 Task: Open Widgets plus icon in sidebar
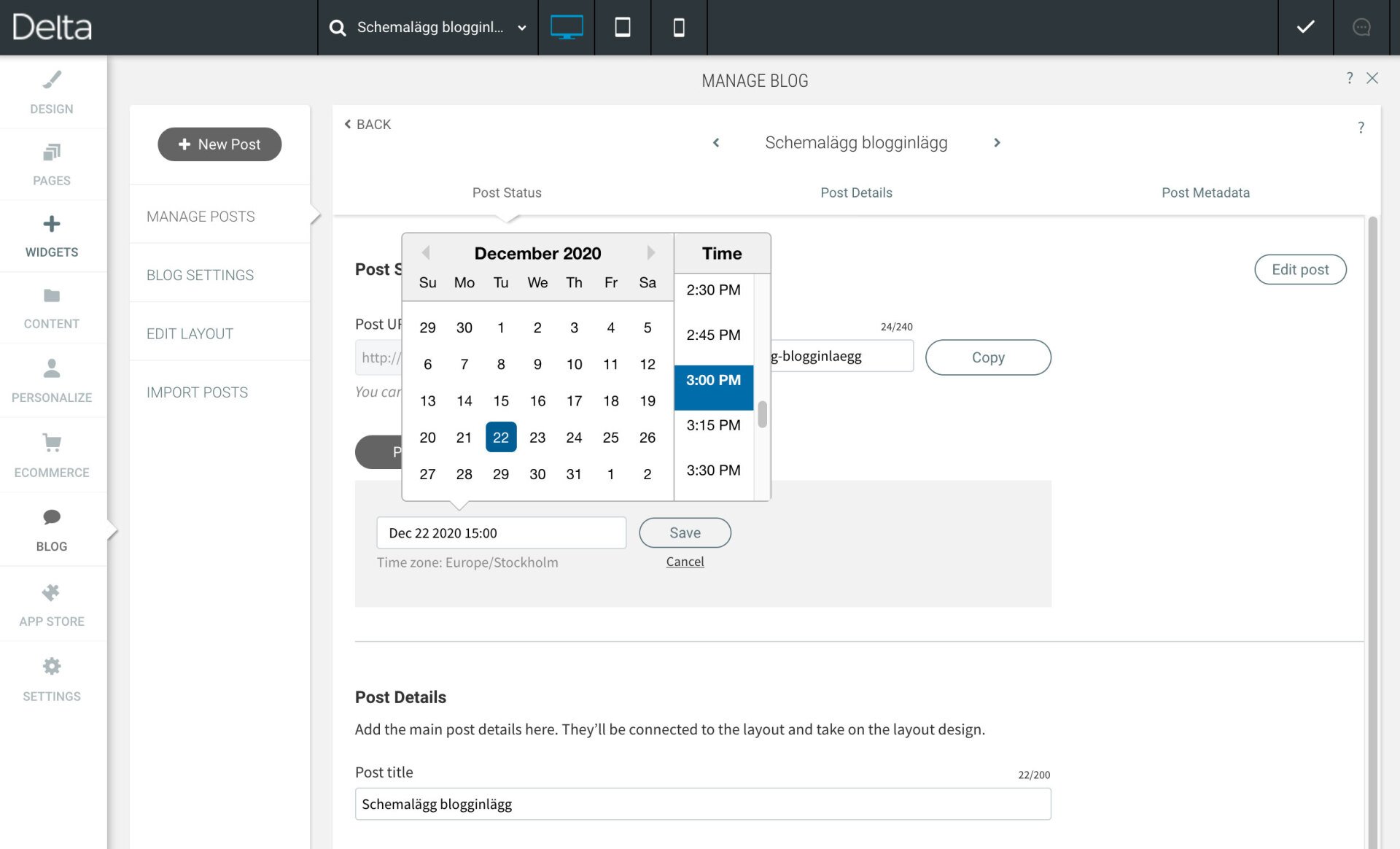52,224
